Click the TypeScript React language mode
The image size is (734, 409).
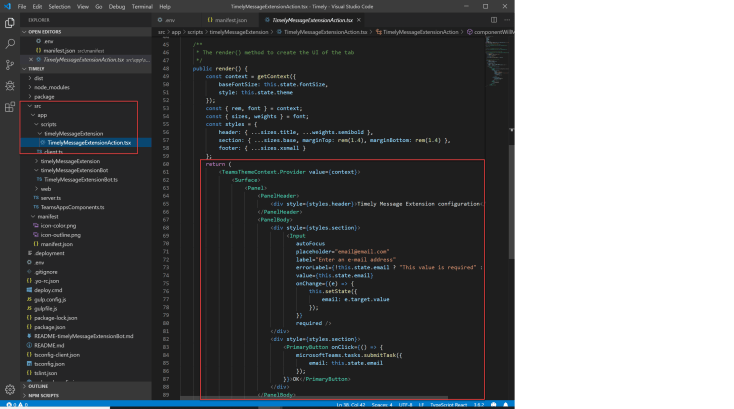(x=448, y=405)
